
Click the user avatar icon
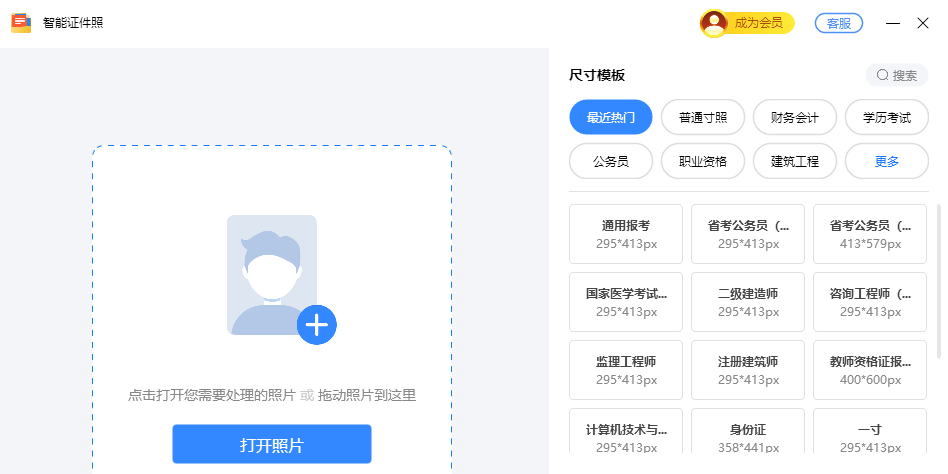point(714,23)
